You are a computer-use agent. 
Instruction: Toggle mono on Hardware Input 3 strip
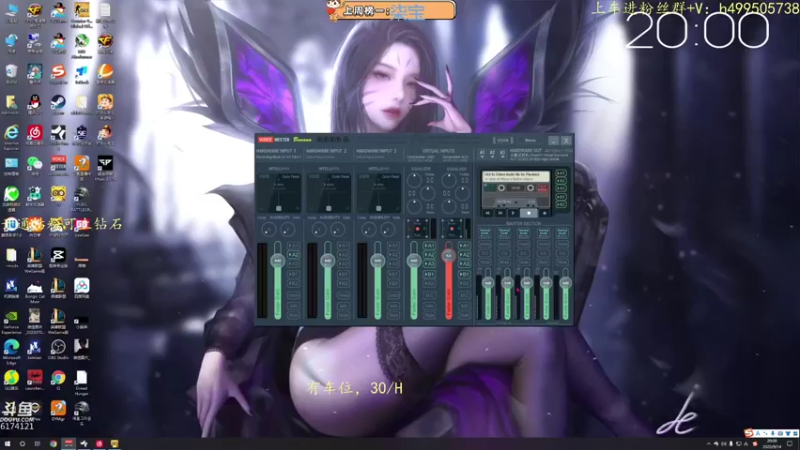[393, 295]
